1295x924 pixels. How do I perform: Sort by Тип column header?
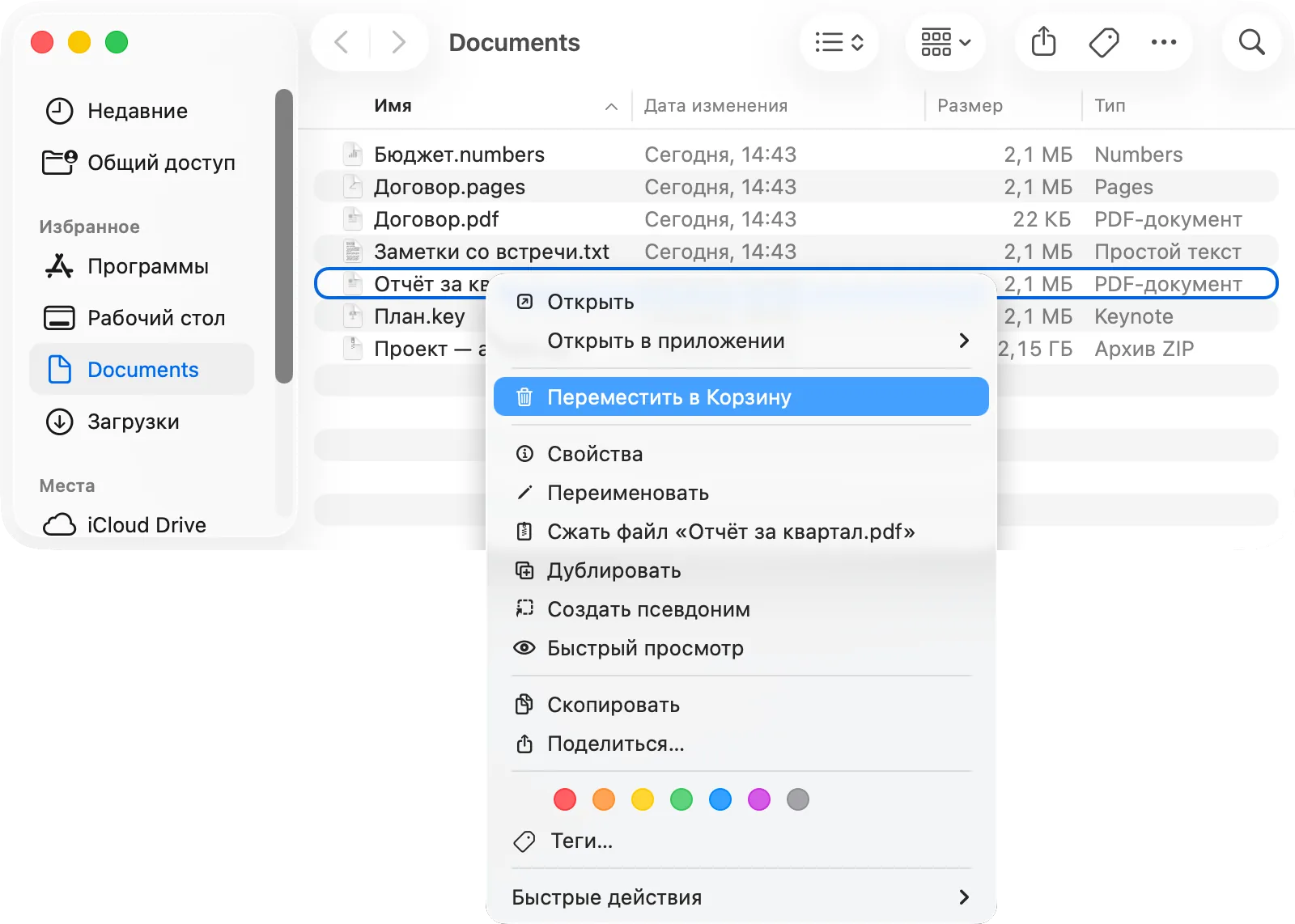(1110, 106)
